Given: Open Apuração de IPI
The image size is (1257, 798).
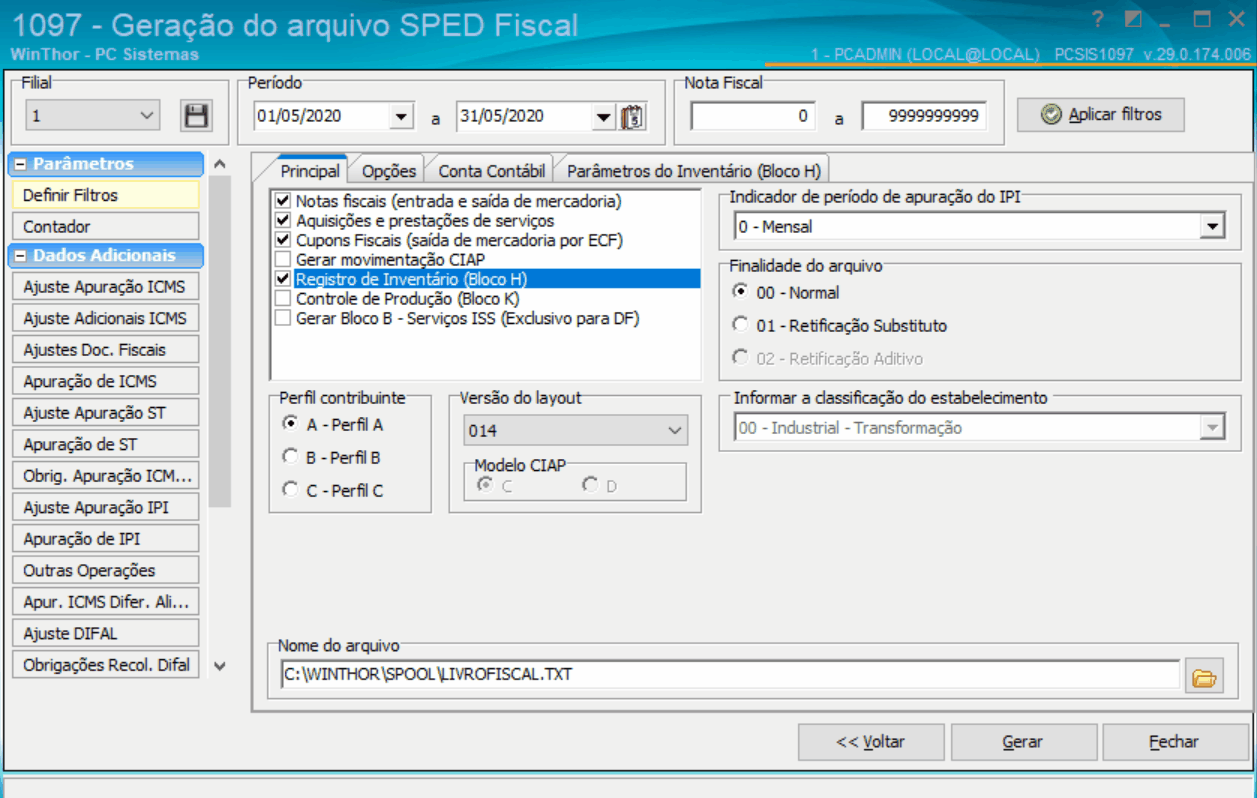Looking at the screenshot, I should [x=106, y=539].
